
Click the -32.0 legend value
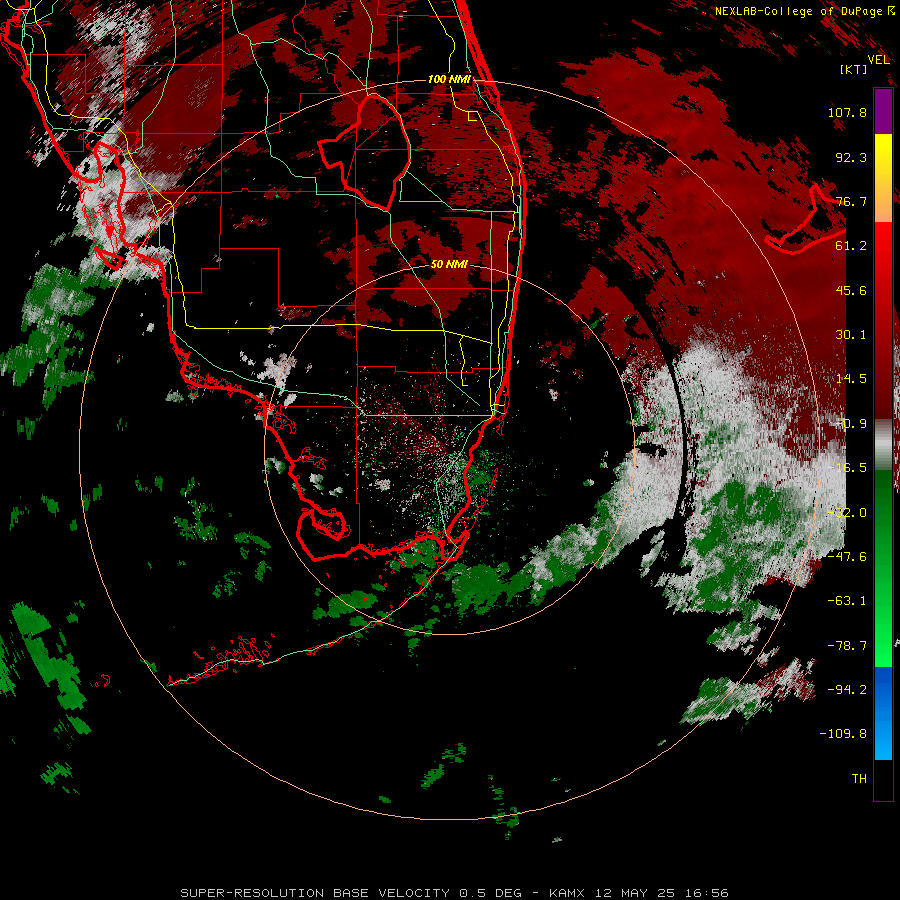pos(847,513)
